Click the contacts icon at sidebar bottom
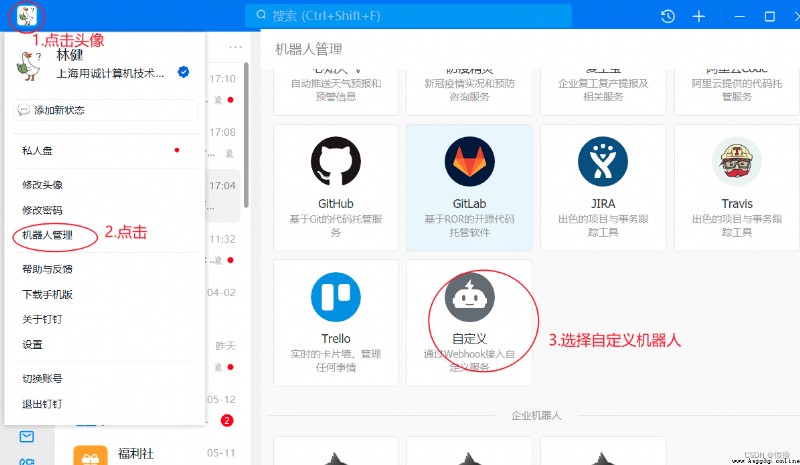The image size is (800, 465). coord(27,461)
